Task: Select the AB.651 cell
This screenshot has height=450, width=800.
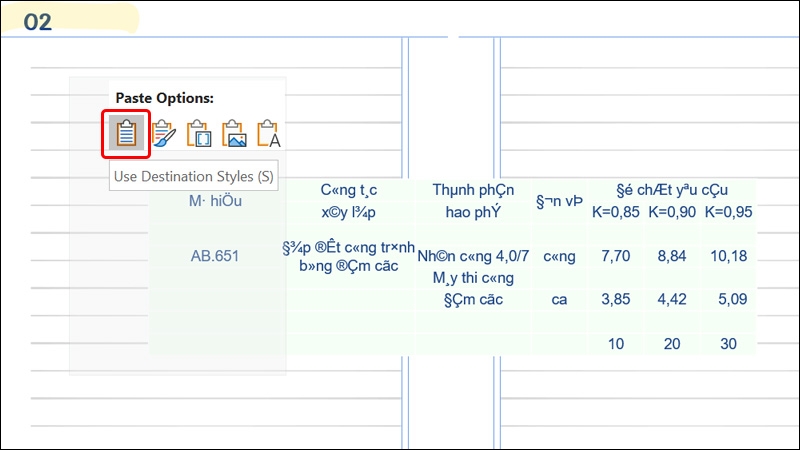Action: [215, 256]
